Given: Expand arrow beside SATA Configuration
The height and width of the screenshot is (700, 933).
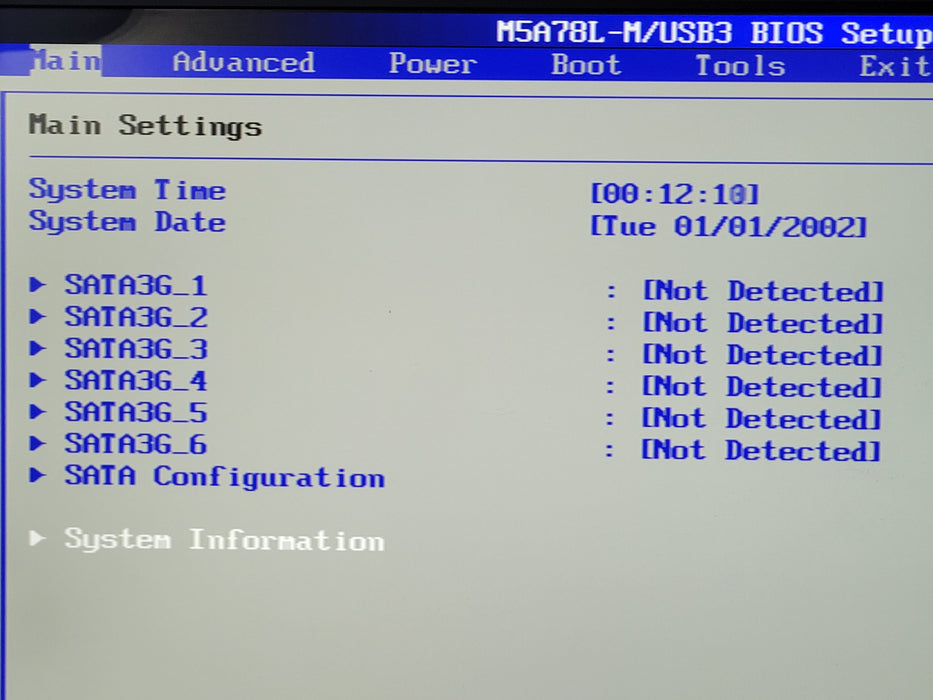Looking at the screenshot, I should coord(37,475).
